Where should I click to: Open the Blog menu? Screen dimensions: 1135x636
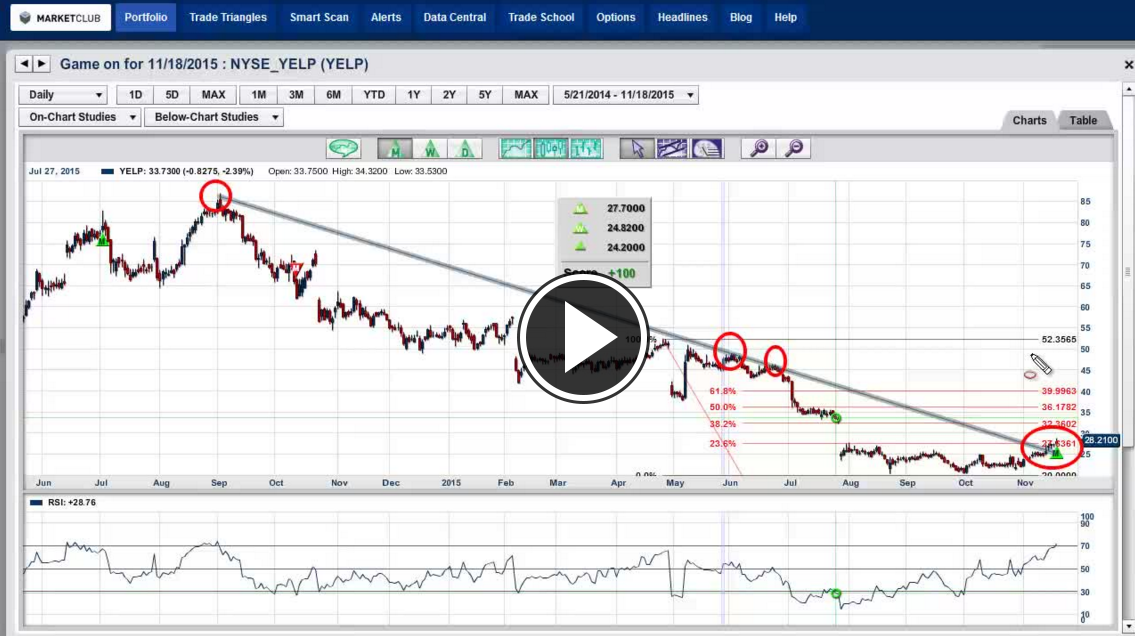point(741,17)
